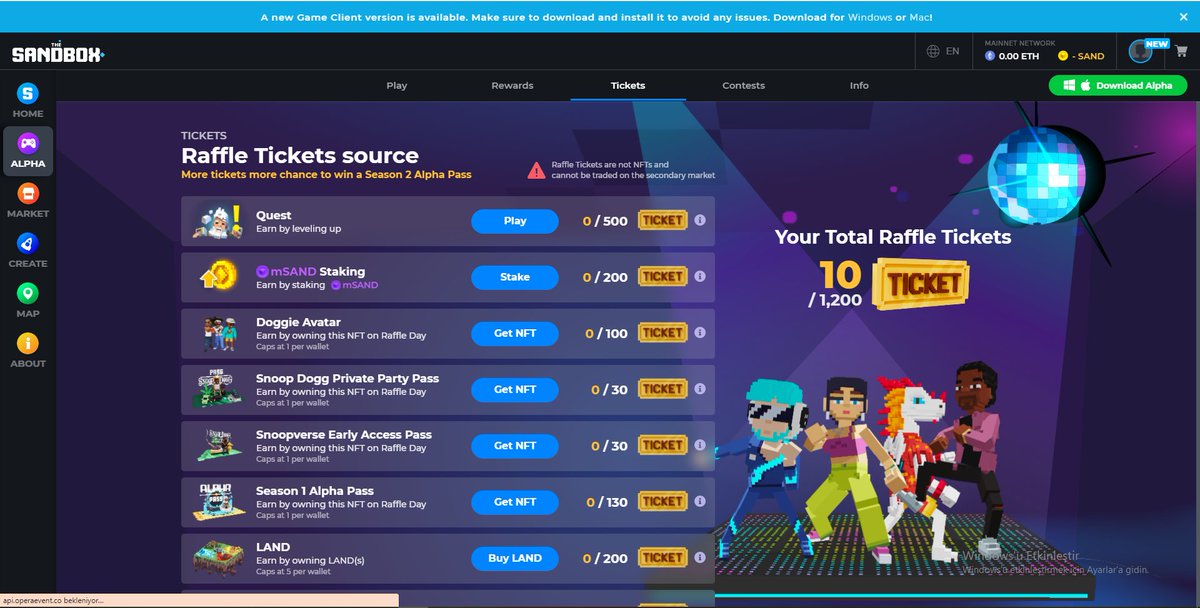Open the Home sidebar icon

pyautogui.click(x=28, y=101)
